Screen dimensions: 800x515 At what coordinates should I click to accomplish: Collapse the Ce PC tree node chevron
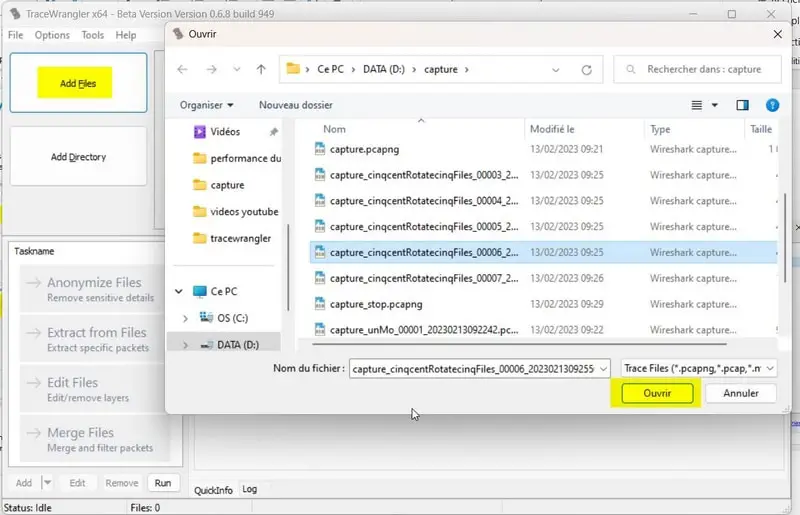(x=179, y=291)
